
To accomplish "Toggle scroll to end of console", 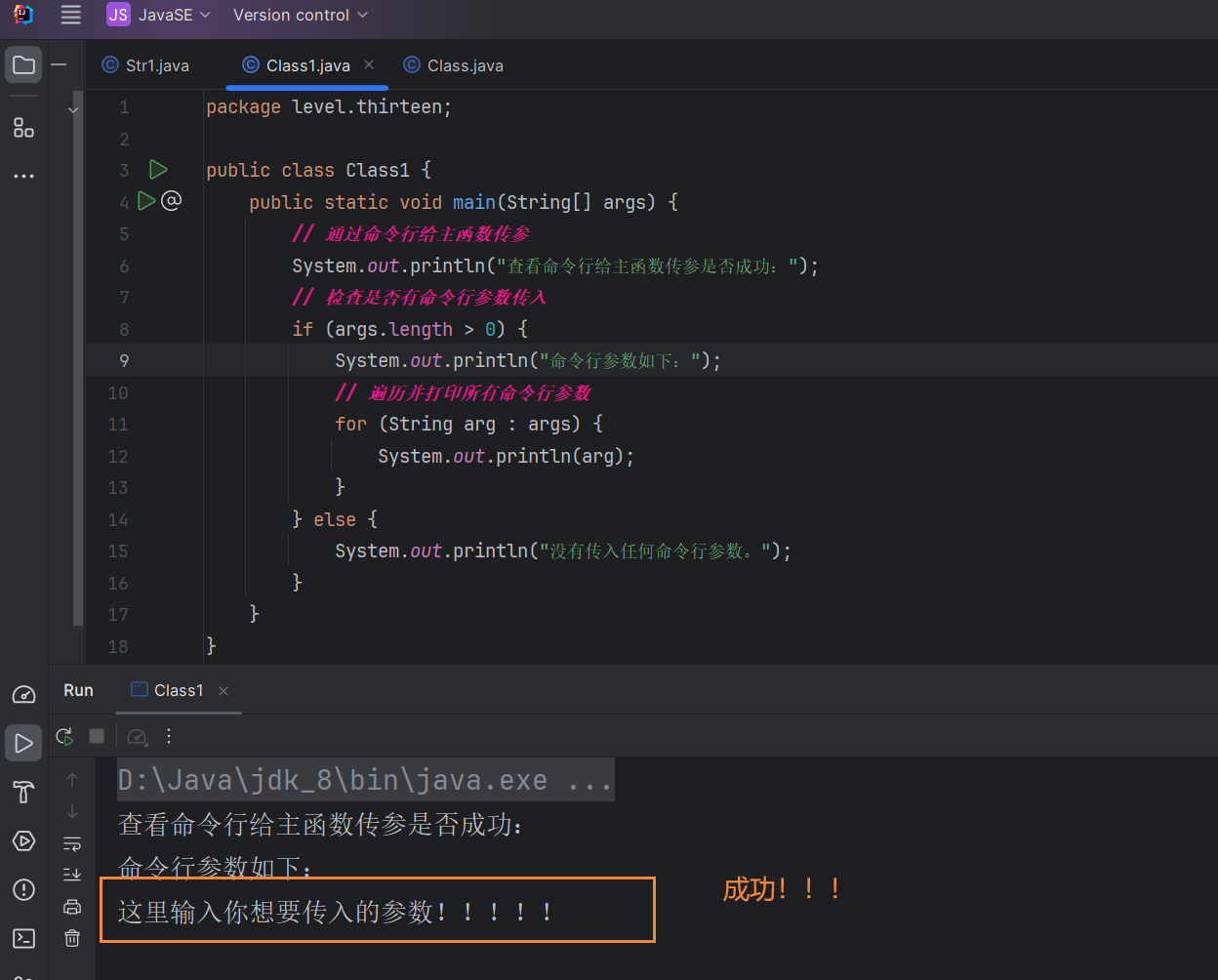I will point(72,875).
